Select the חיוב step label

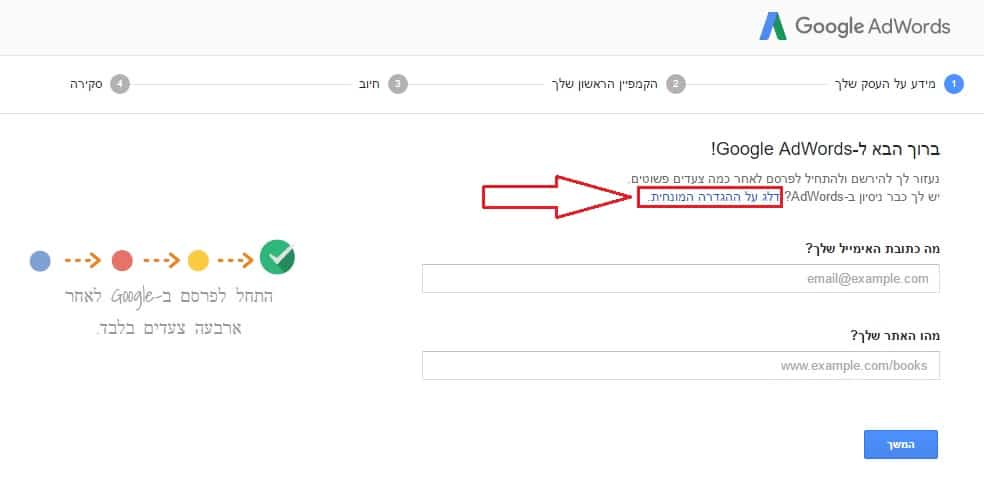pyautogui.click(x=369, y=84)
